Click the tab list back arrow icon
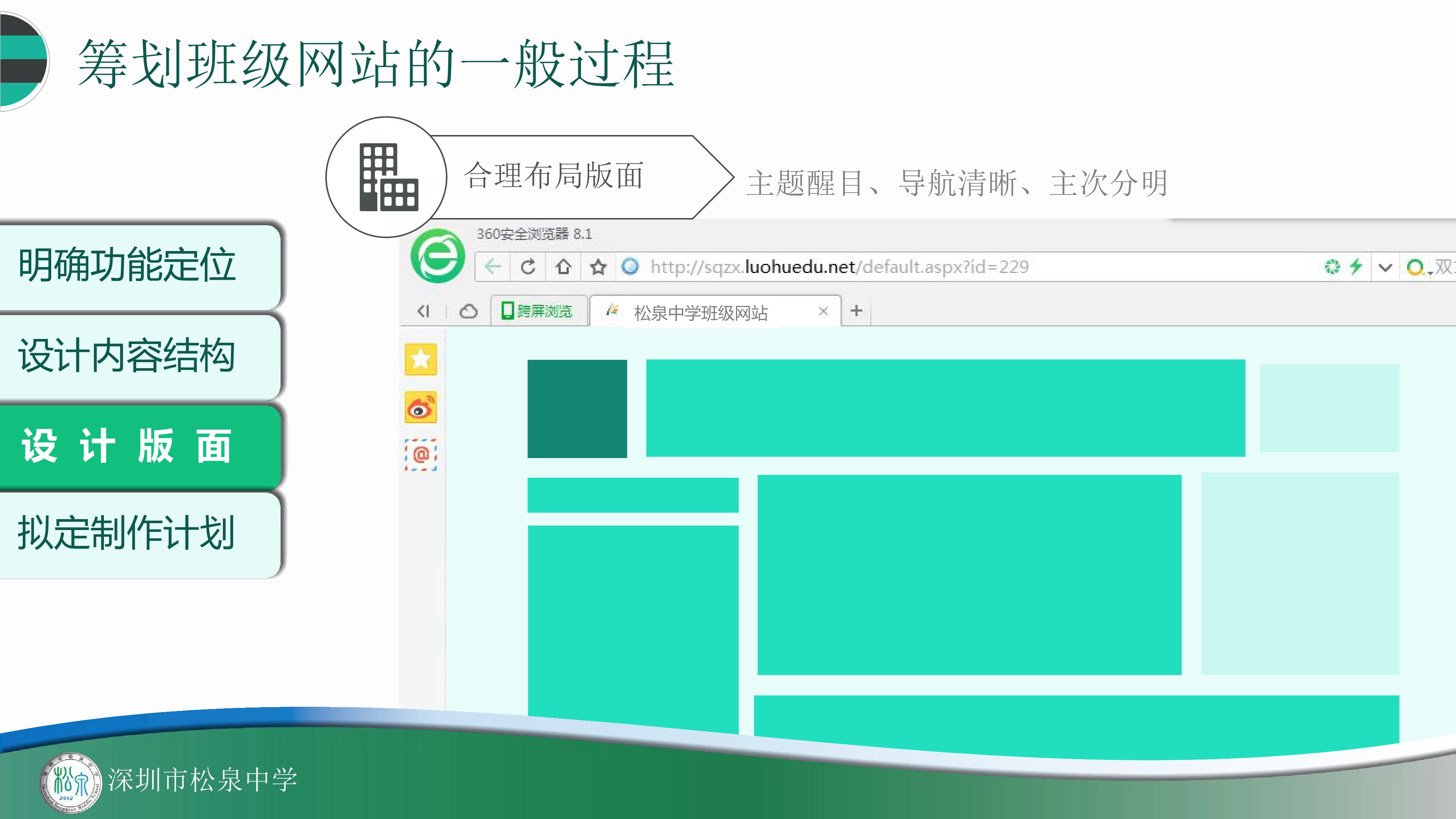This screenshot has height=819, width=1456. [x=424, y=311]
